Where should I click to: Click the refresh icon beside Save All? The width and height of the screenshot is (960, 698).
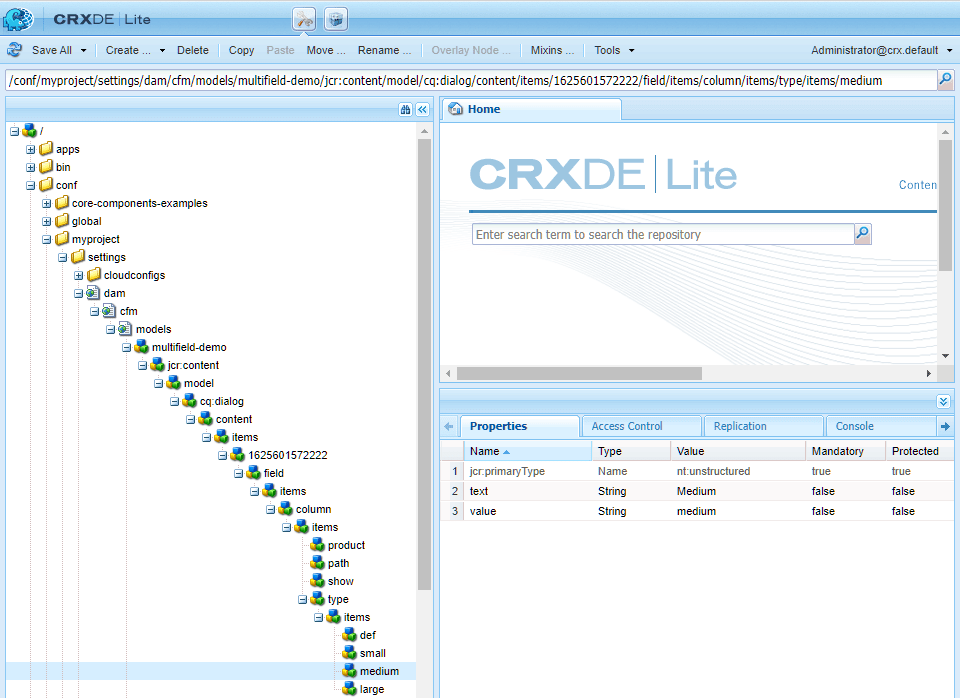tap(15, 50)
